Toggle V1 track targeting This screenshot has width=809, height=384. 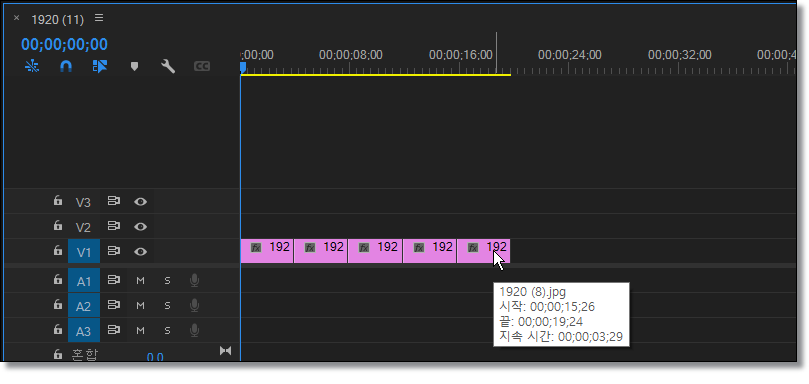(x=83, y=252)
